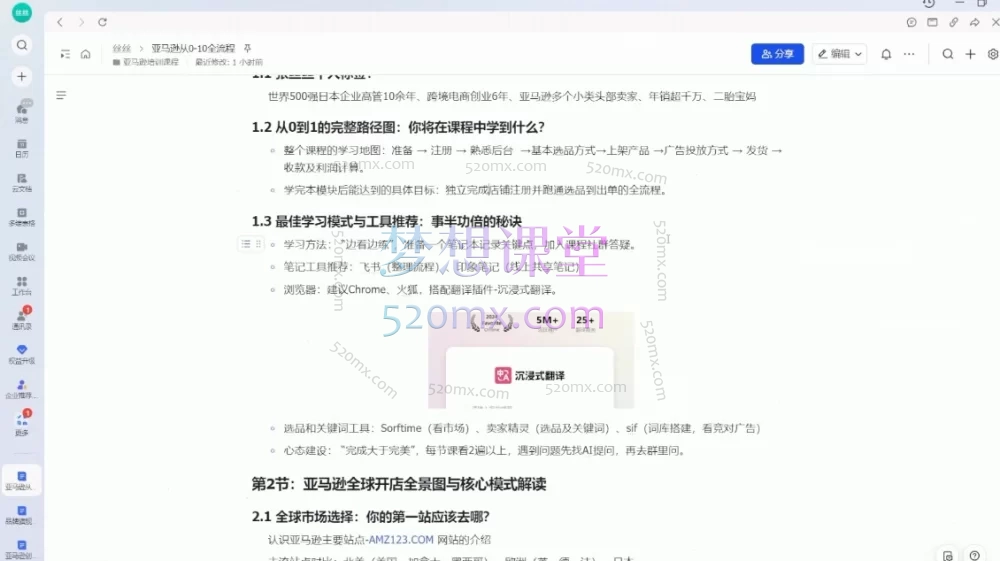Image resolution: width=1000 pixels, height=561 pixels.
Task: Open the three-dot more options menu
Action: pyautogui.click(x=909, y=54)
